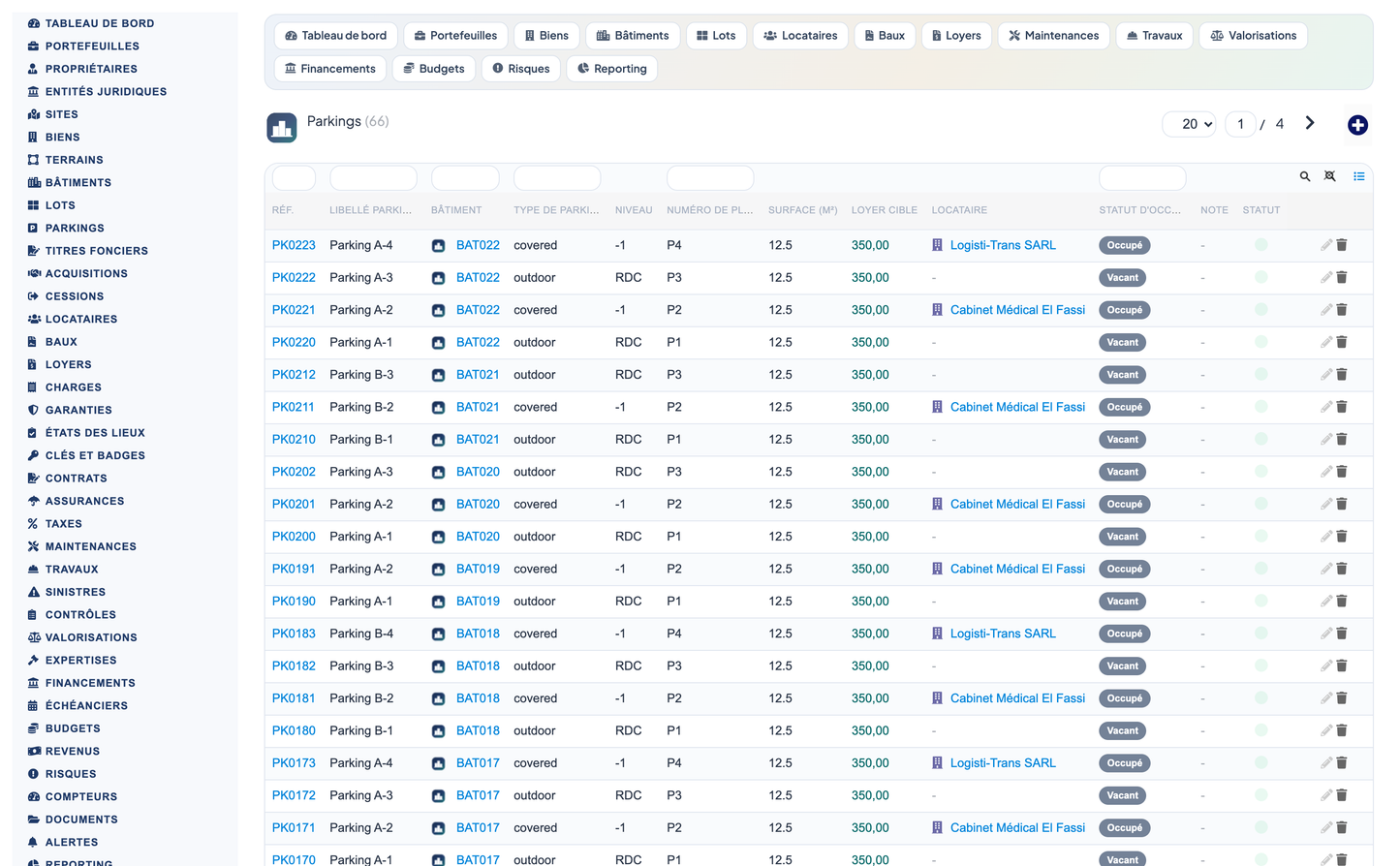Select Titres fonciers in the sidebar
This screenshot has height=866, width=1400.
click(x=96, y=251)
